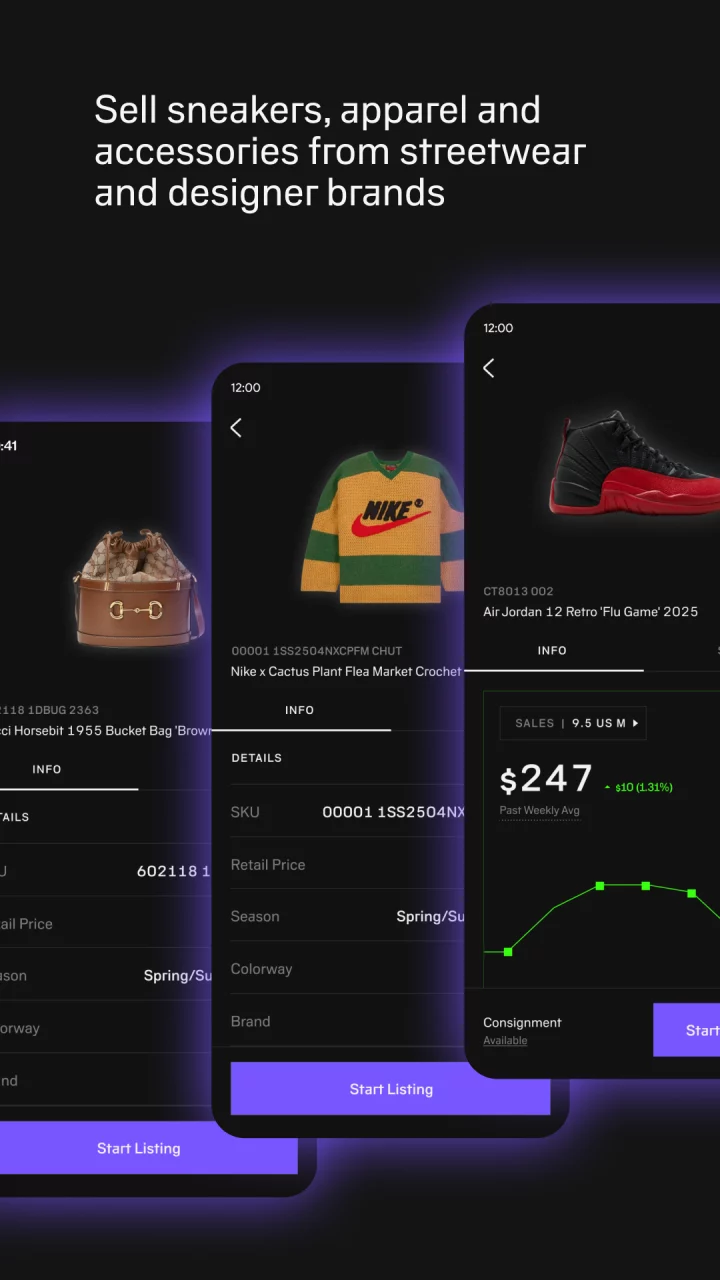Click the DETAILS heading on Nike screen
The width and height of the screenshot is (720, 1280).
click(257, 758)
